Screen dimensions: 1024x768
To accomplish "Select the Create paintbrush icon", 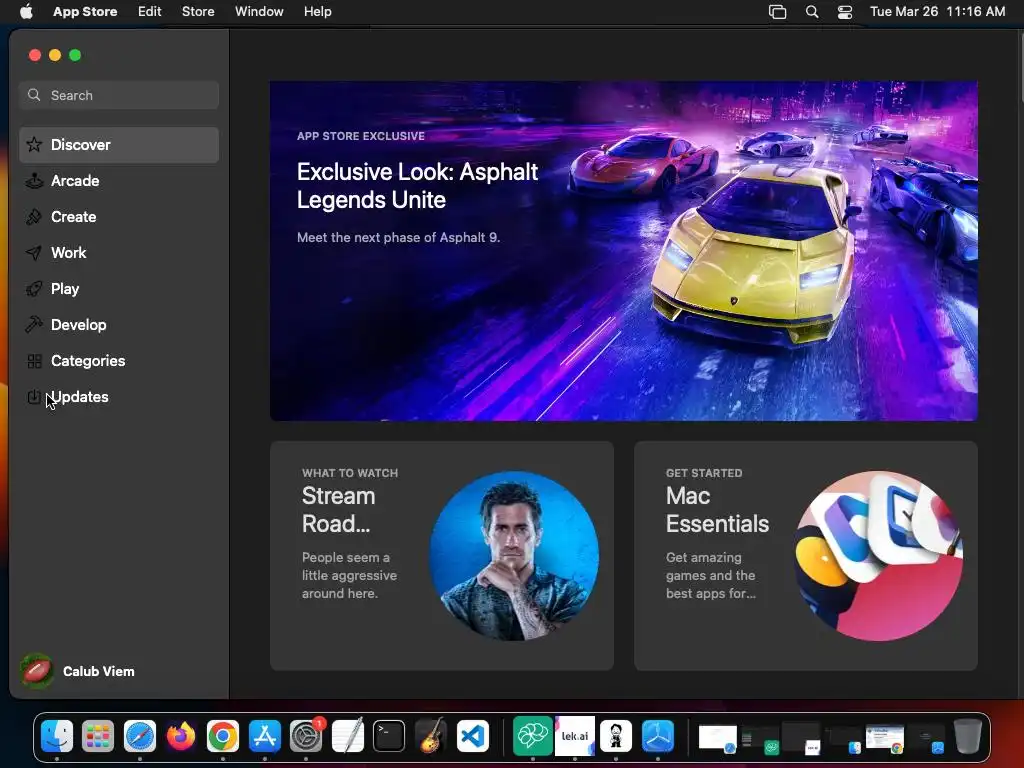I will 34,216.
